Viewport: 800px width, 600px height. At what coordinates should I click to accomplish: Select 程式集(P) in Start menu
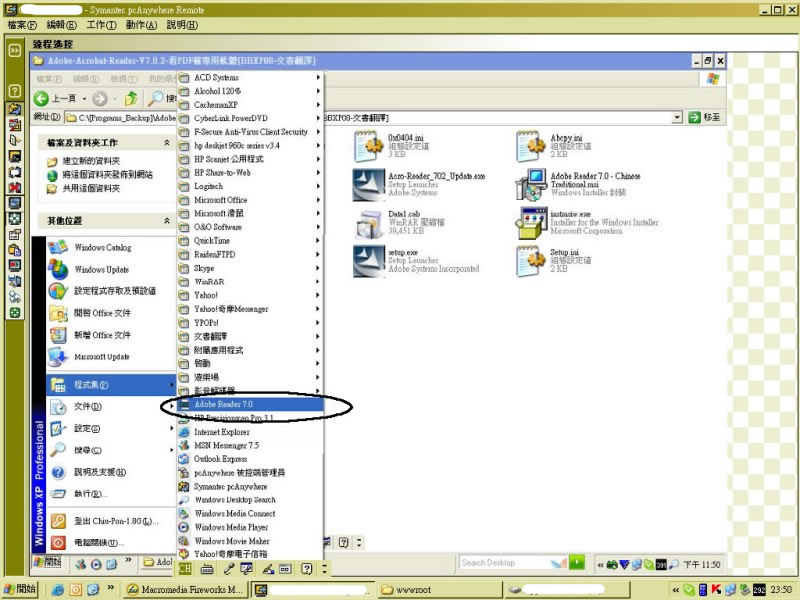[110, 385]
